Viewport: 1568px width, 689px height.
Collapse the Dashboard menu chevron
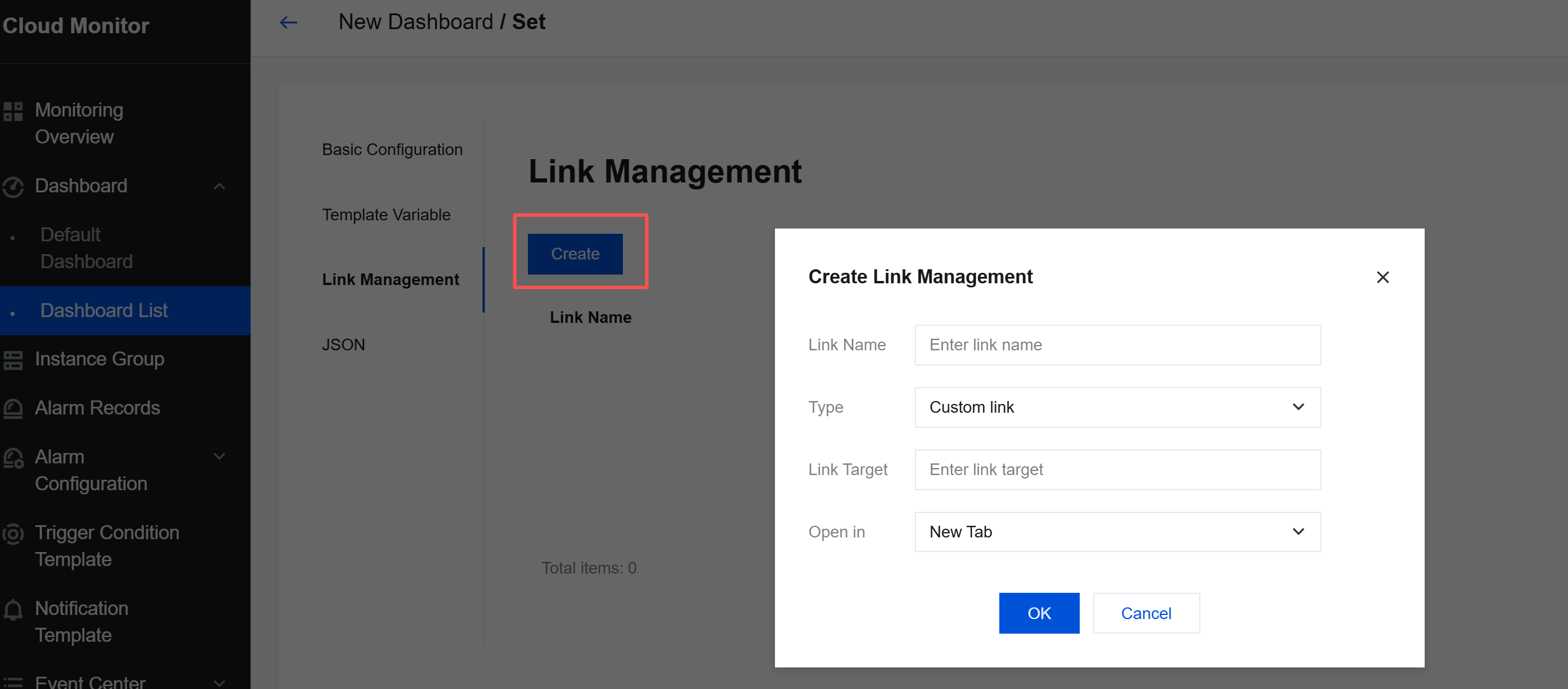pyautogui.click(x=220, y=186)
